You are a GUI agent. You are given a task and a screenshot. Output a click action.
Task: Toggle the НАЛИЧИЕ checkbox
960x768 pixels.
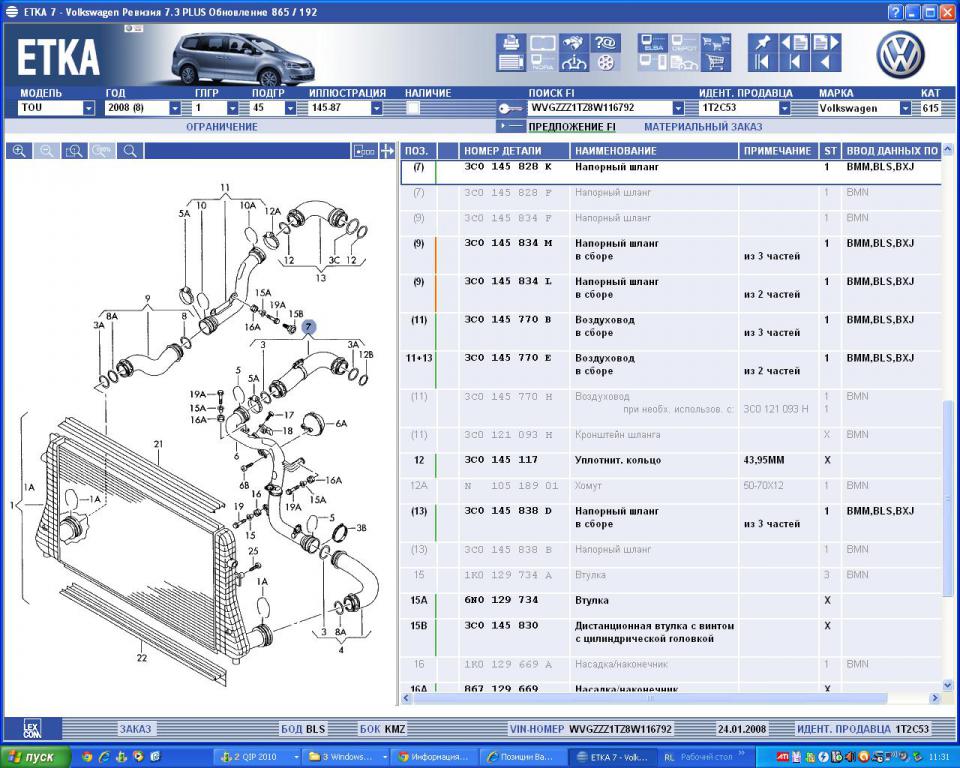(x=413, y=108)
